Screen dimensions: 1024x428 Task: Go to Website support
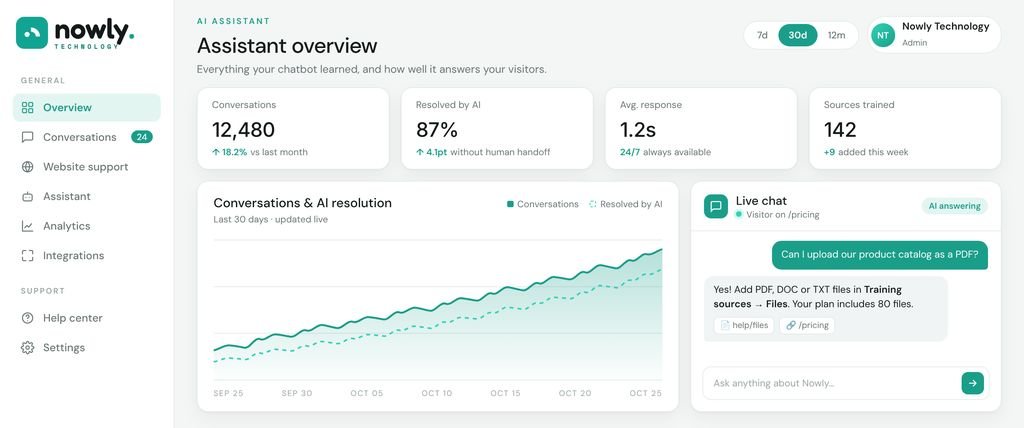(87, 167)
